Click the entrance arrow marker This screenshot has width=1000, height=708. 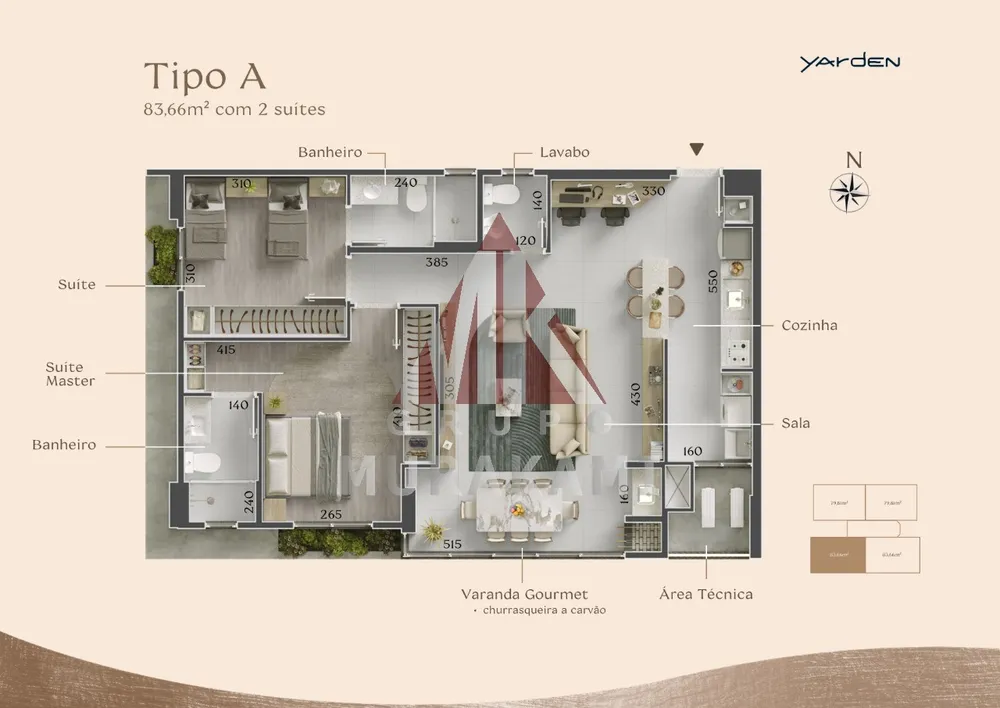pos(696,149)
